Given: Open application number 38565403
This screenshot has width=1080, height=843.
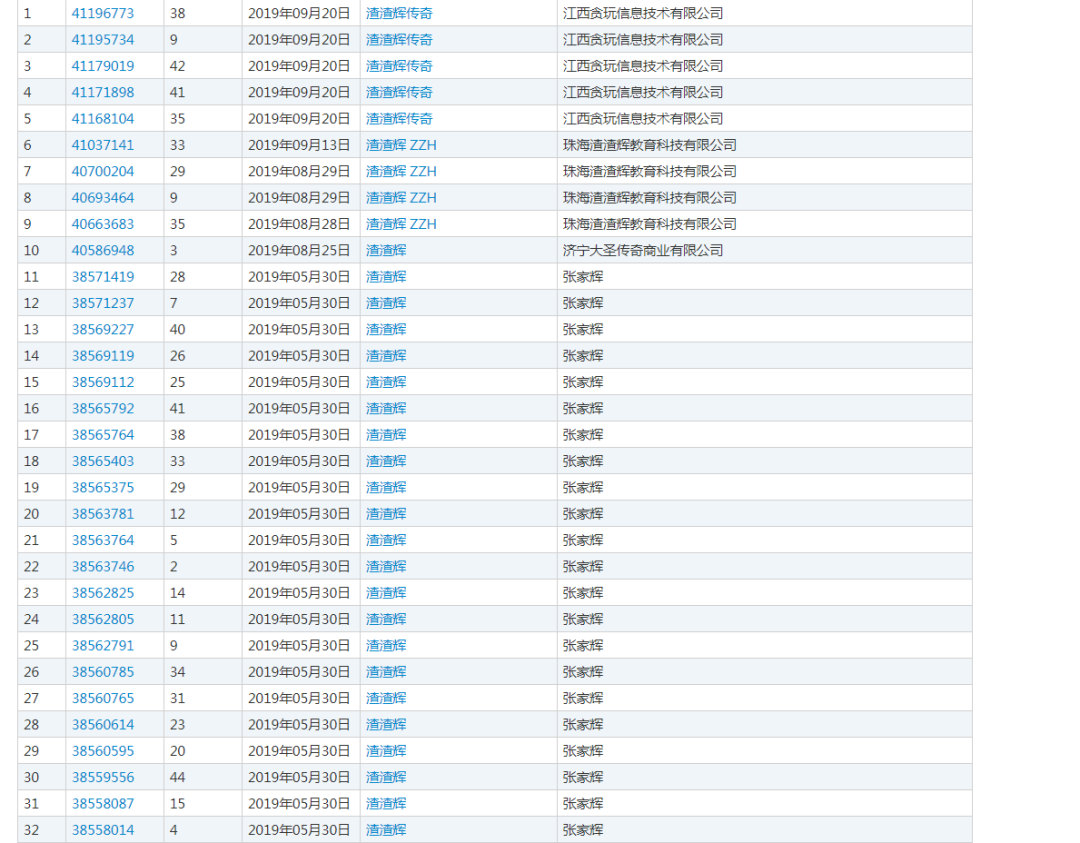Looking at the screenshot, I should tap(103, 461).
